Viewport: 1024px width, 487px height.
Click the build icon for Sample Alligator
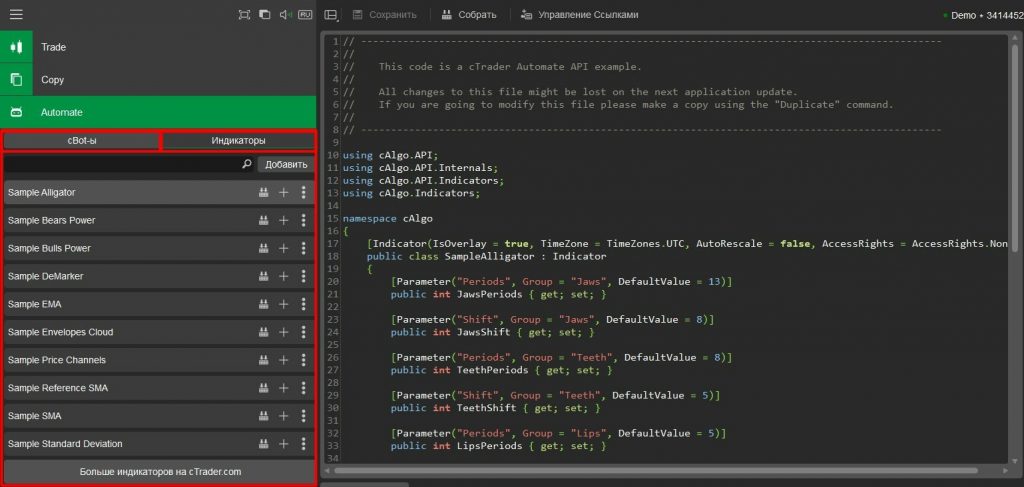click(x=264, y=192)
